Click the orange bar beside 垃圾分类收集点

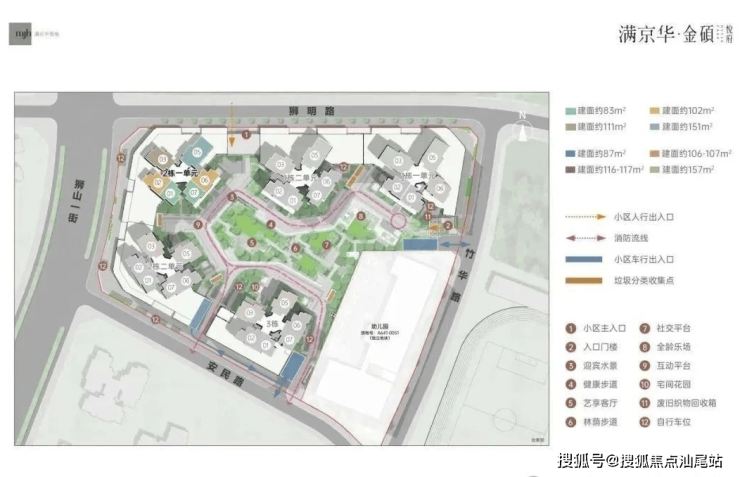point(584,281)
